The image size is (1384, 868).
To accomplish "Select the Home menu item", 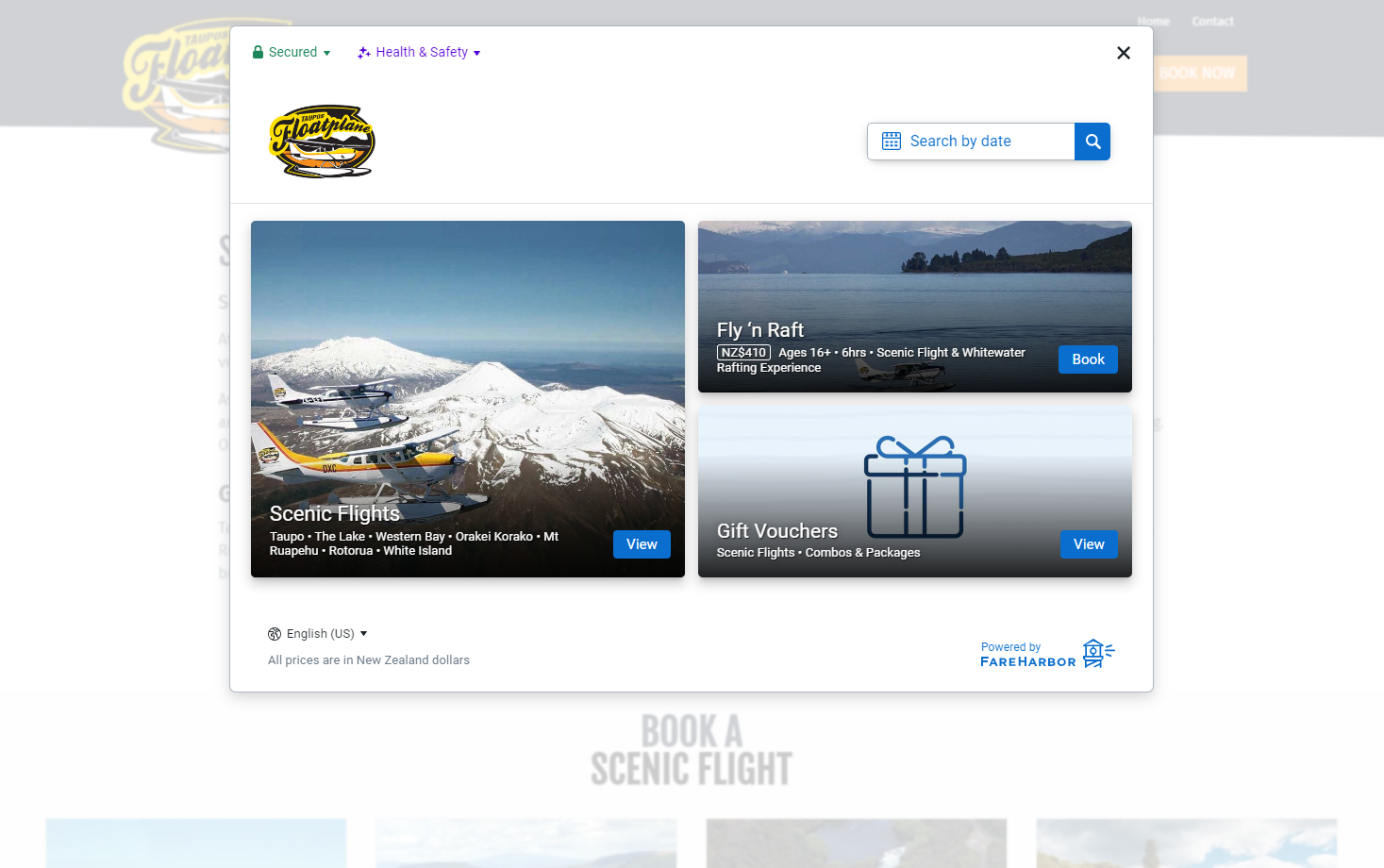I will point(1153,21).
